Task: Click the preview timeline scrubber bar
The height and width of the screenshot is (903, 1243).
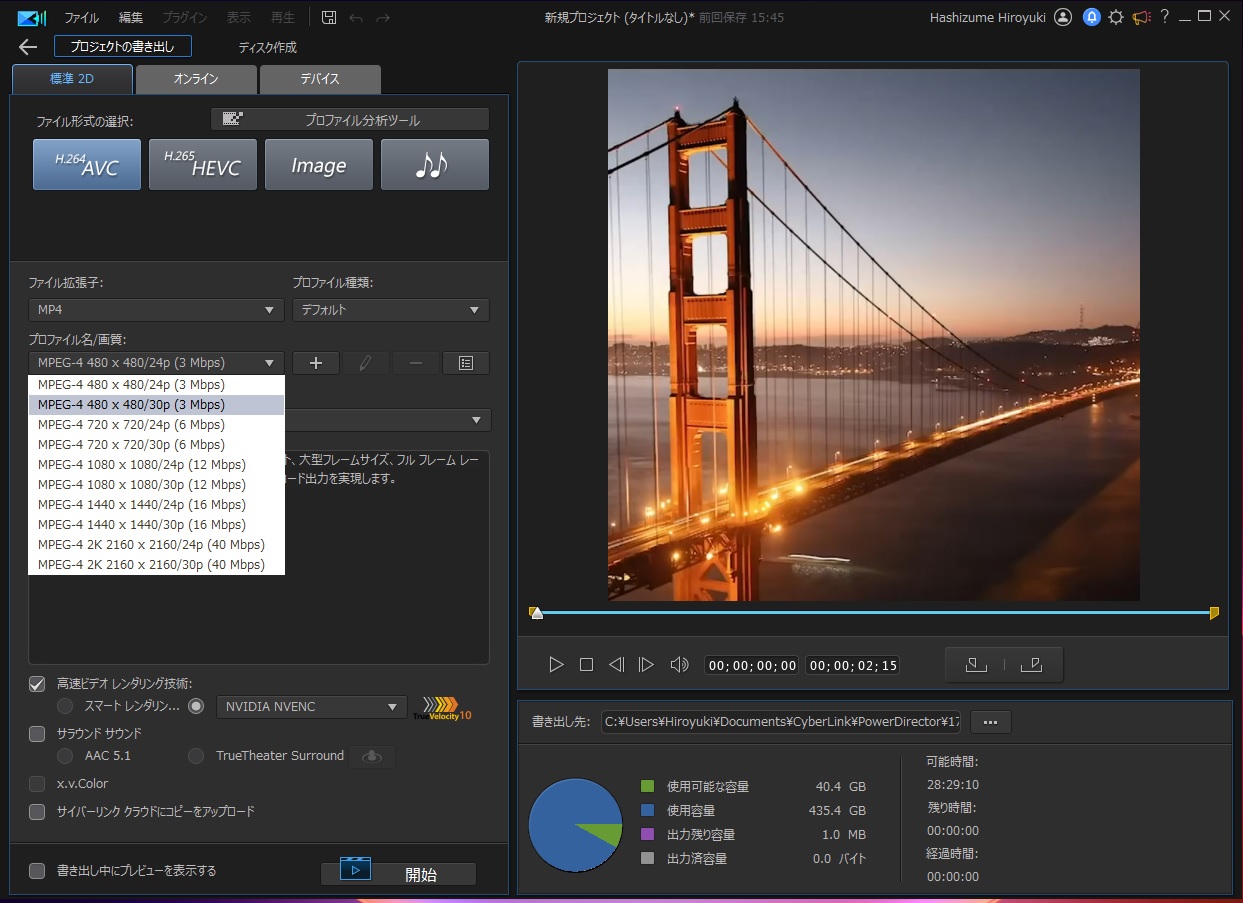Action: pyautogui.click(x=874, y=612)
